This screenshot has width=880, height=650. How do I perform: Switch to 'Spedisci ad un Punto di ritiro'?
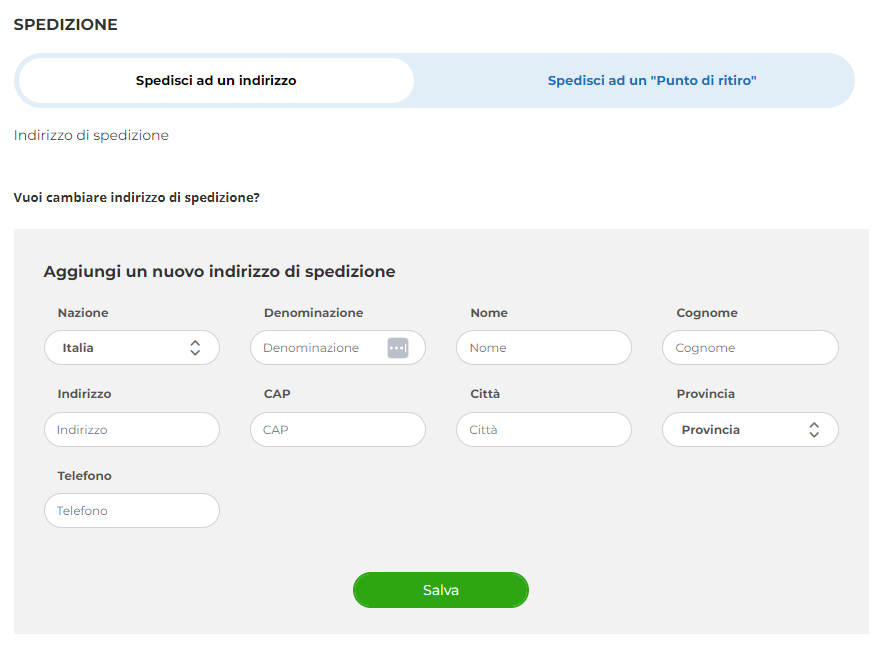[x=652, y=80]
